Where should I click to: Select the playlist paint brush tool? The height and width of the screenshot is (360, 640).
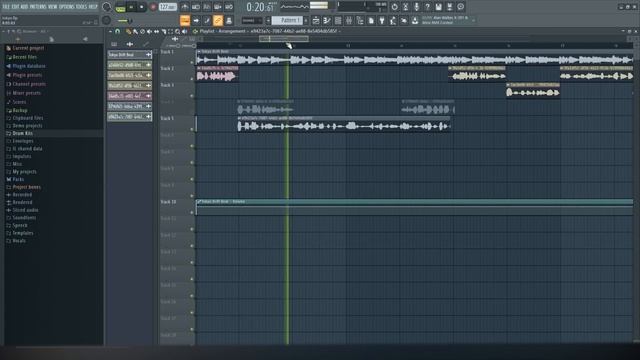tap(135, 31)
